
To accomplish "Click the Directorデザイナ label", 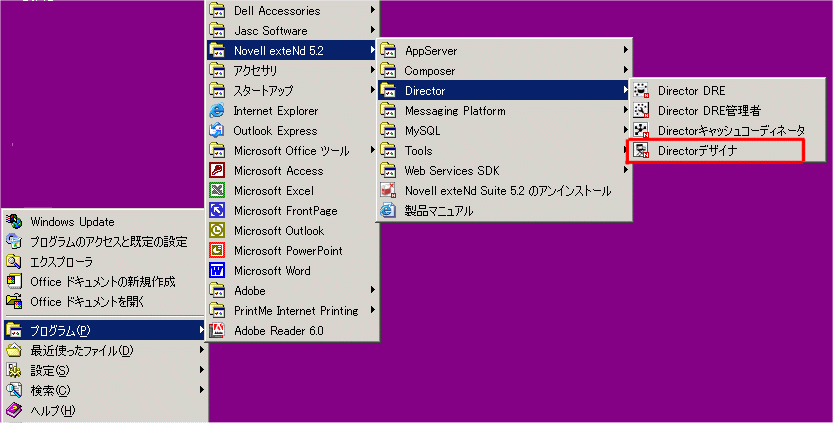I will click(x=698, y=150).
